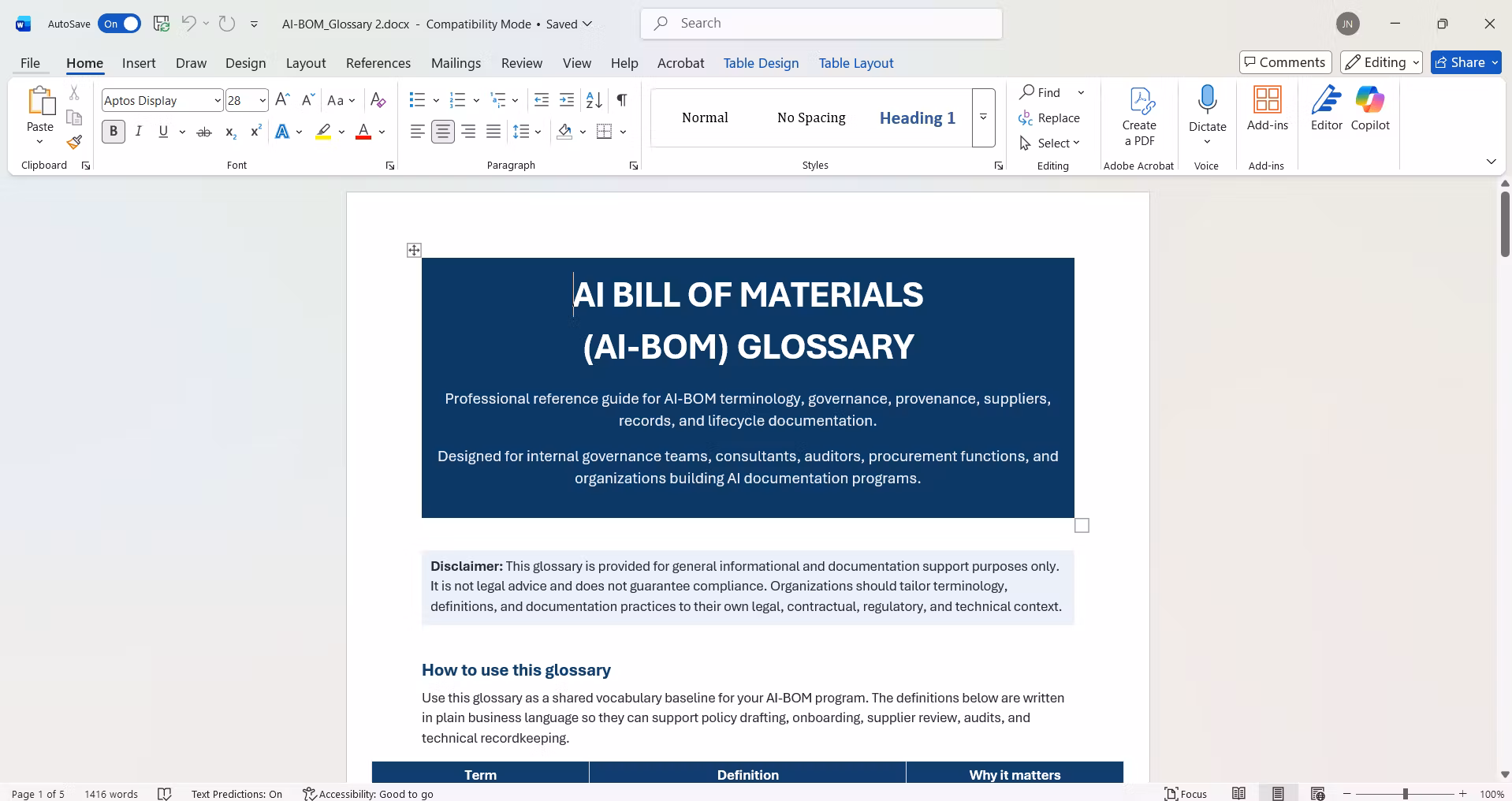Click the zoom slider handle
The height and width of the screenshot is (801, 1512).
point(1405,794)
